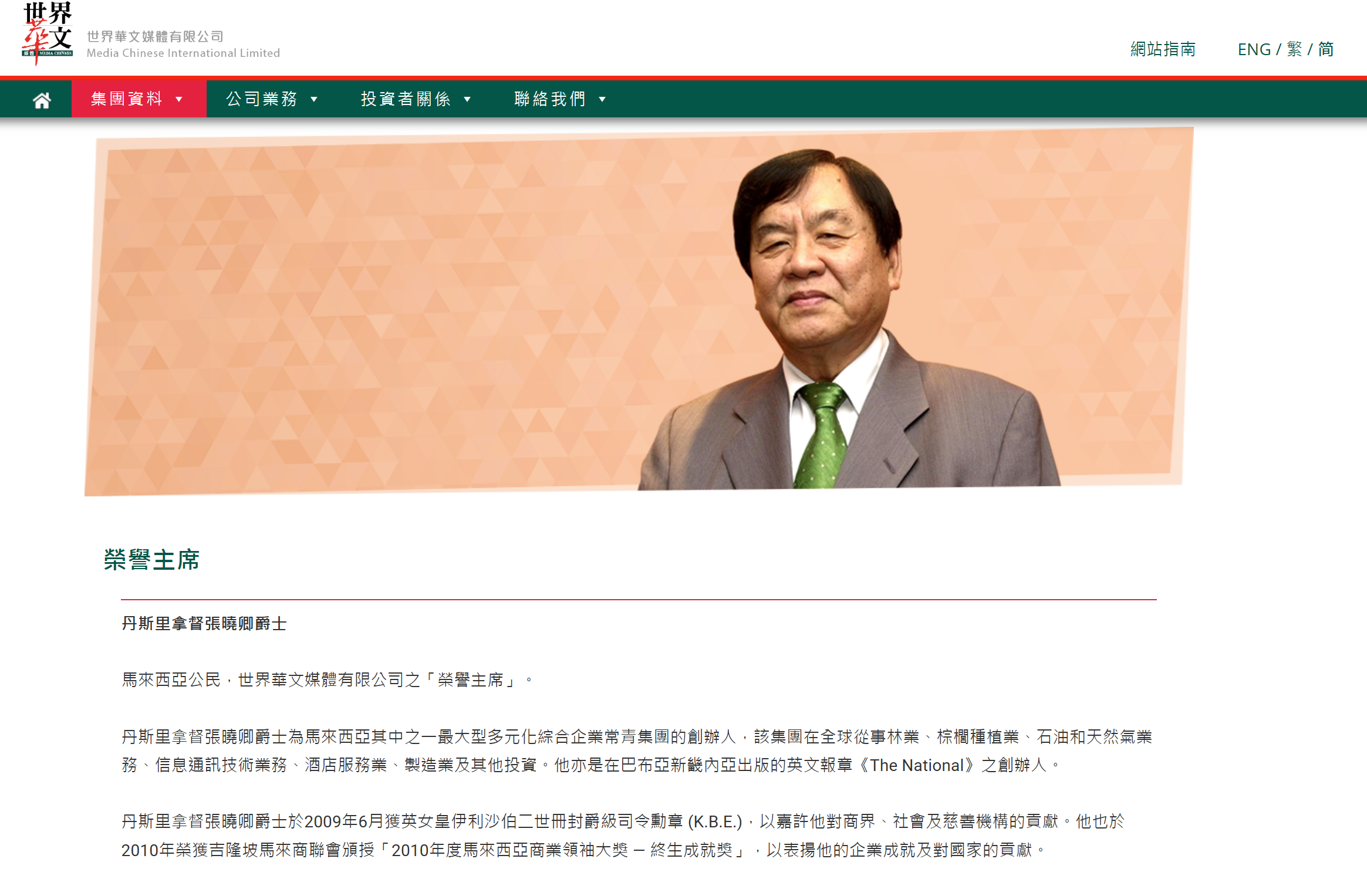Open the 投資者關係 menu
1367x896 pixels.
[x=416, y=99]
